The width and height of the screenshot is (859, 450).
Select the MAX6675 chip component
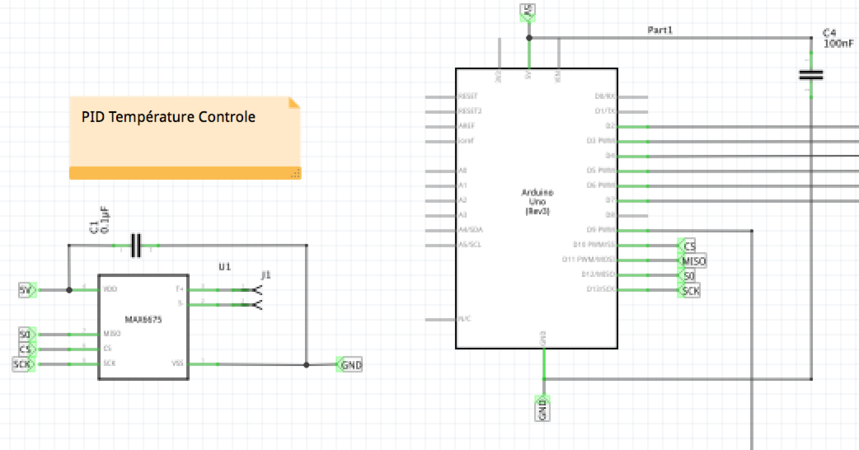[x=143, y=320]
